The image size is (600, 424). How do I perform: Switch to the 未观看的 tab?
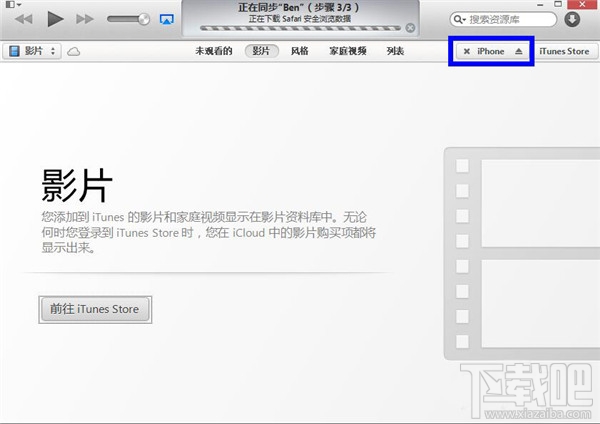click(214, 51)
